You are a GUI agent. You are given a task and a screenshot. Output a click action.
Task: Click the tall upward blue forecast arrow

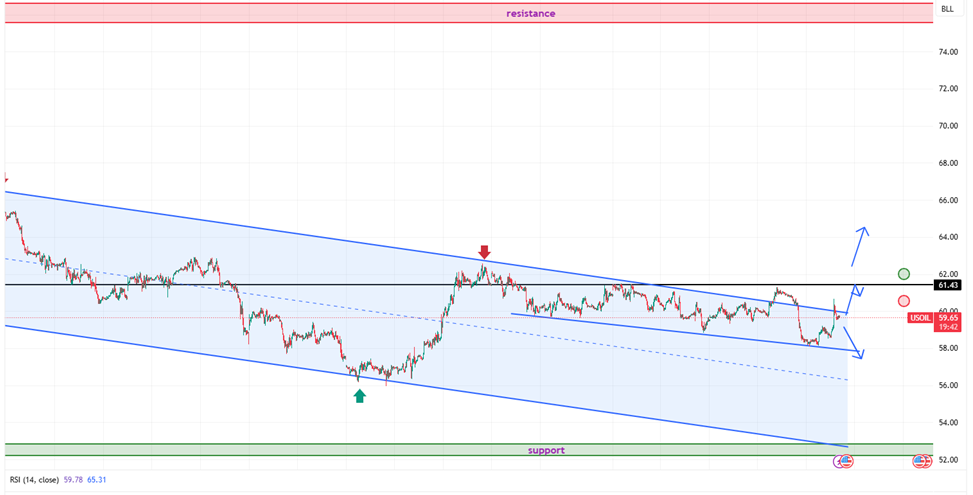[x=859, y=246]
